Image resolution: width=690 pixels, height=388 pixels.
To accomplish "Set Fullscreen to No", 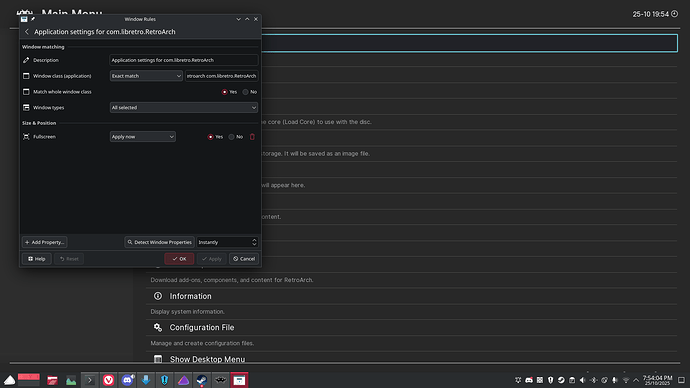I will point(231,137).
